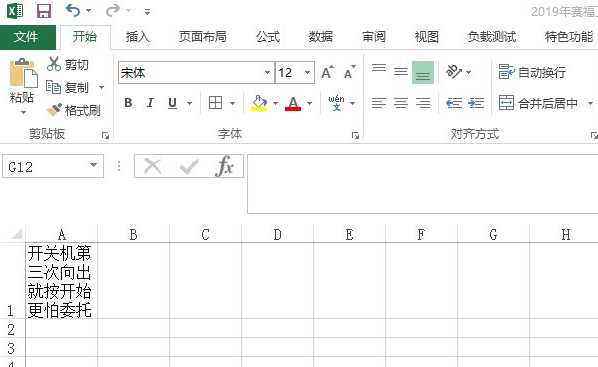Open the 字体 dialog launcher
The width and height of the screenshot is (598, 367).
(x=355, y=135)
